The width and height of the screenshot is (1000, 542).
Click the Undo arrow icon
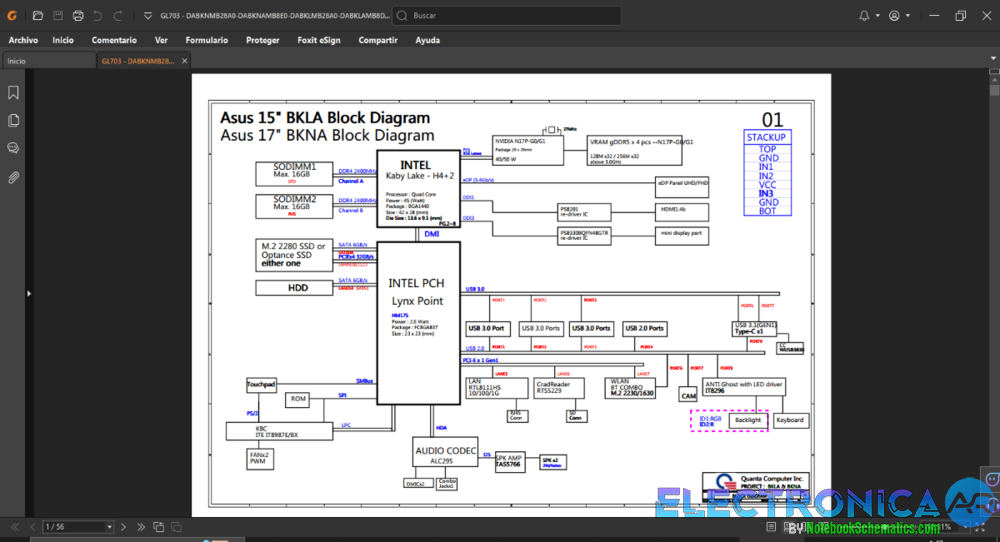(x=97, y=16)
